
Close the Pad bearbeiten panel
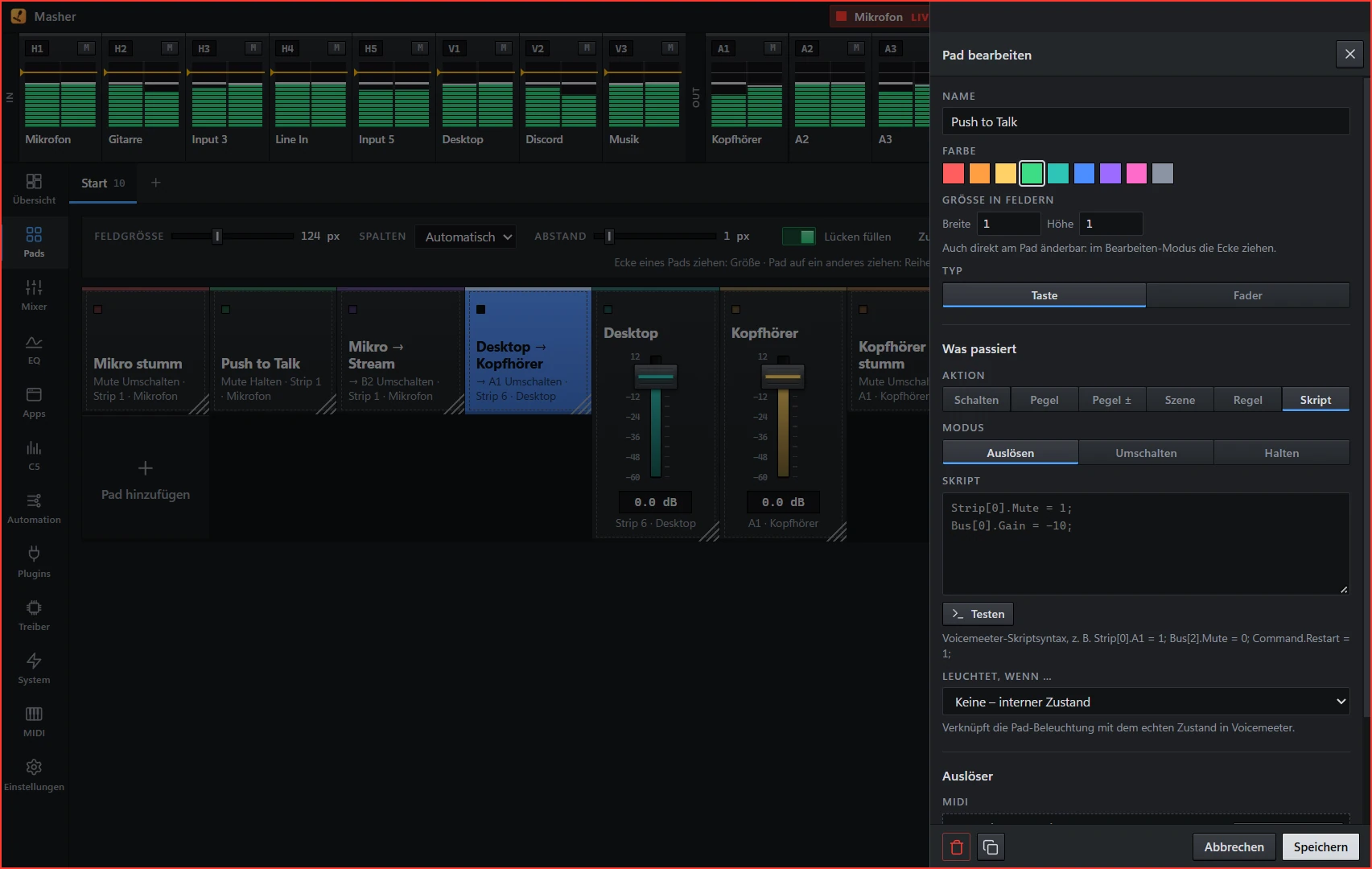pyautogui.click(x=1349, y=54)
